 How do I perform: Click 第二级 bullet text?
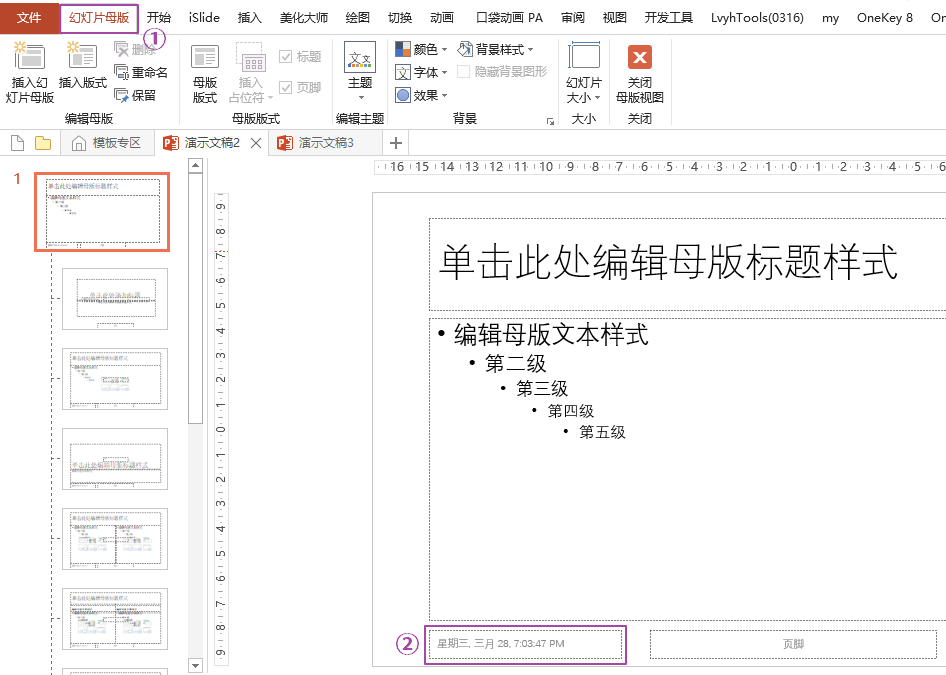click(x=515, y=363)
